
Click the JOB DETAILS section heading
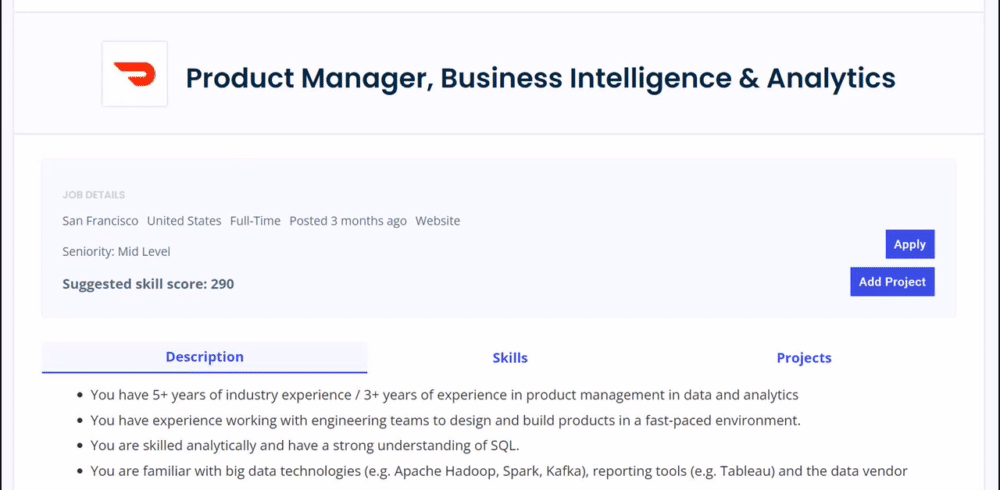[x=94, y=195]
